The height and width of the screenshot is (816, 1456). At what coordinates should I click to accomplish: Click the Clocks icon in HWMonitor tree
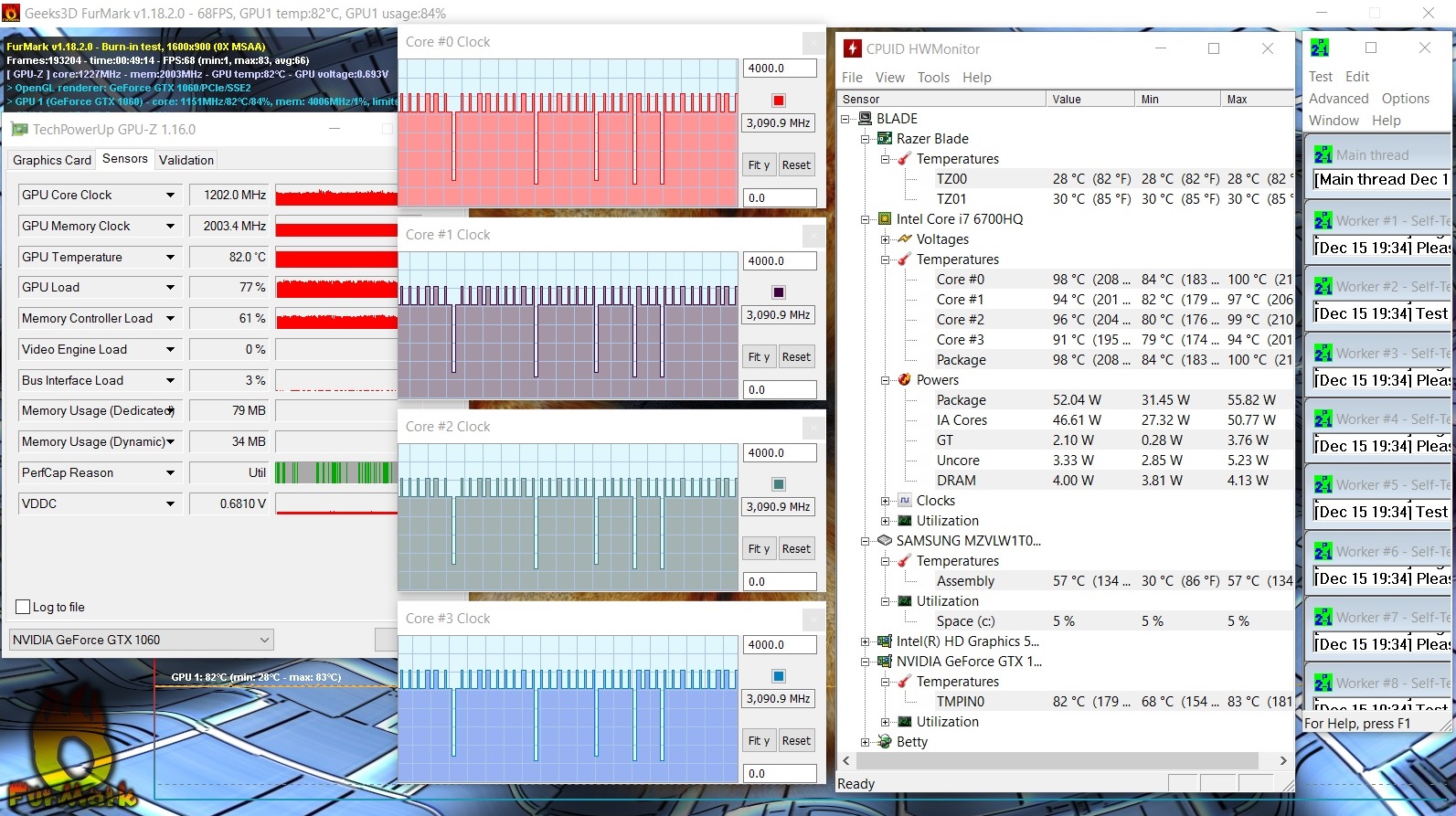pyautogui.click(x=905, y=501)
